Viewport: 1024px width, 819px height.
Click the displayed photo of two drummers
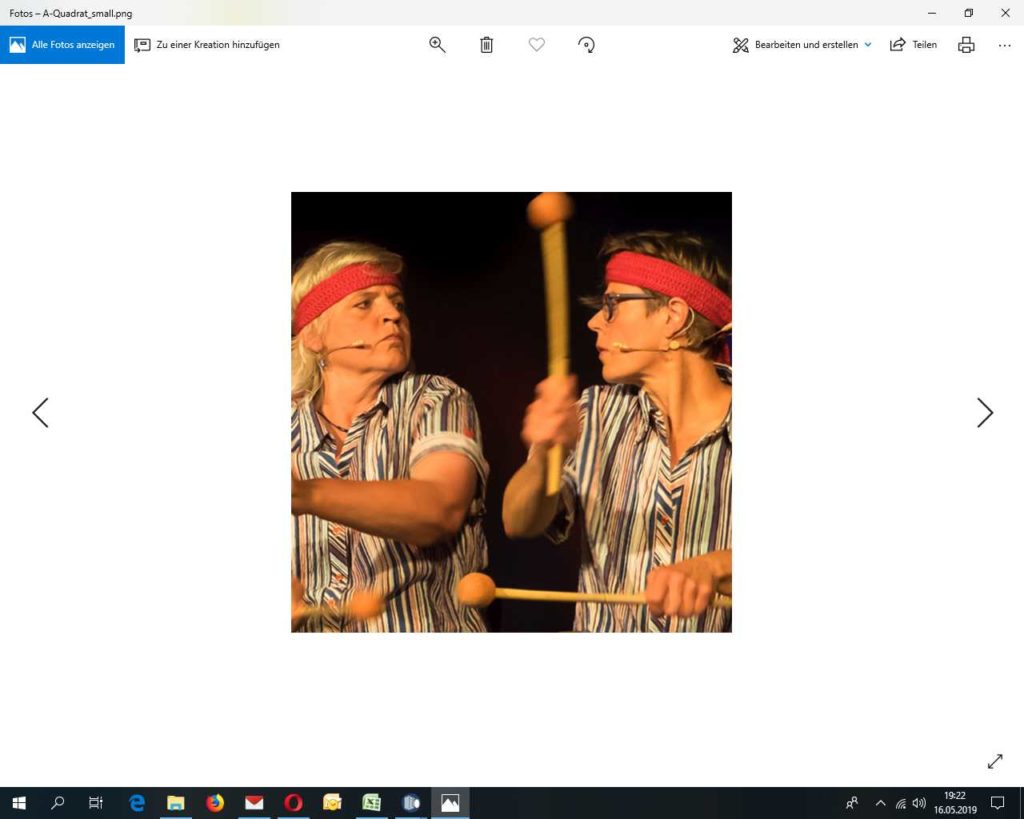(x=511, y=412)
